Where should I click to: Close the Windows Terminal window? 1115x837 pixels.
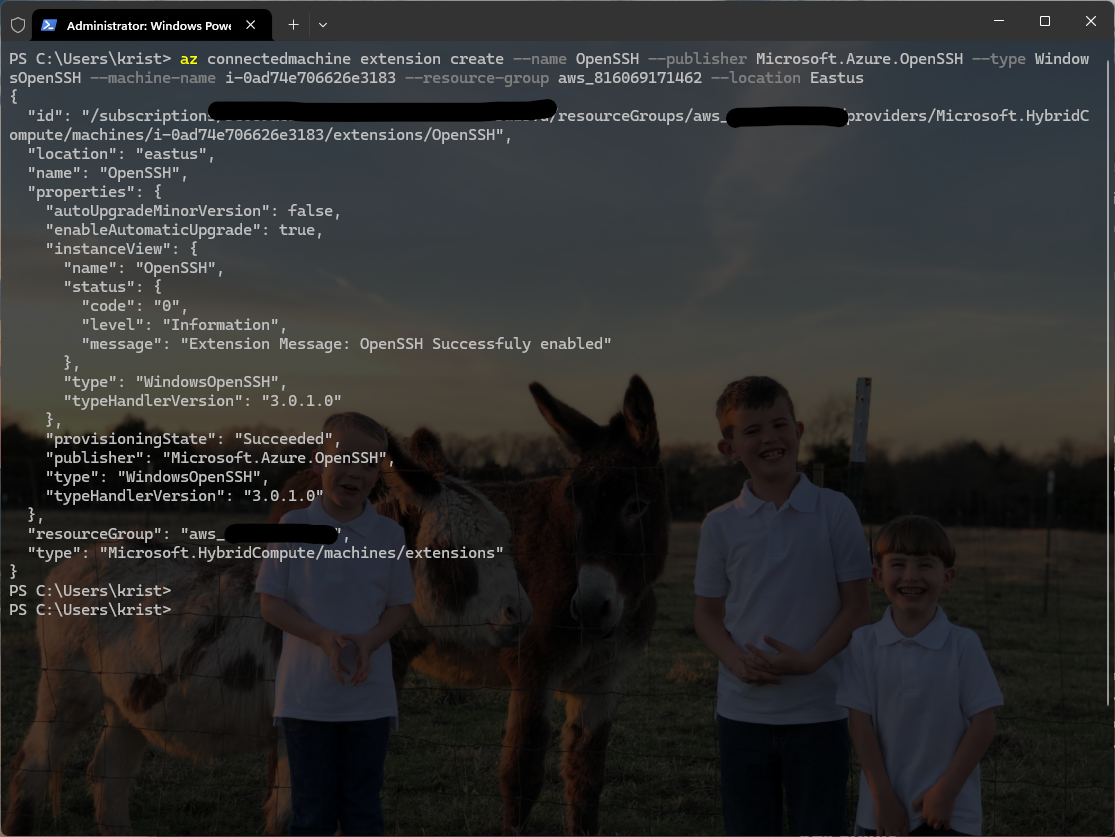pyautogui.click(x=1090, y=22)
